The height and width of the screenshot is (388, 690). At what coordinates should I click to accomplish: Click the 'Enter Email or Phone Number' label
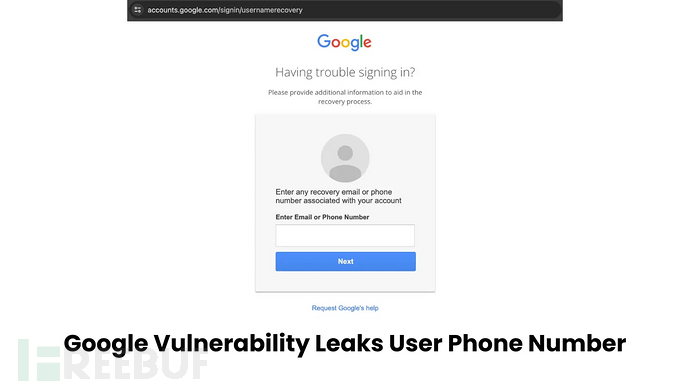[x=322, y=217]
